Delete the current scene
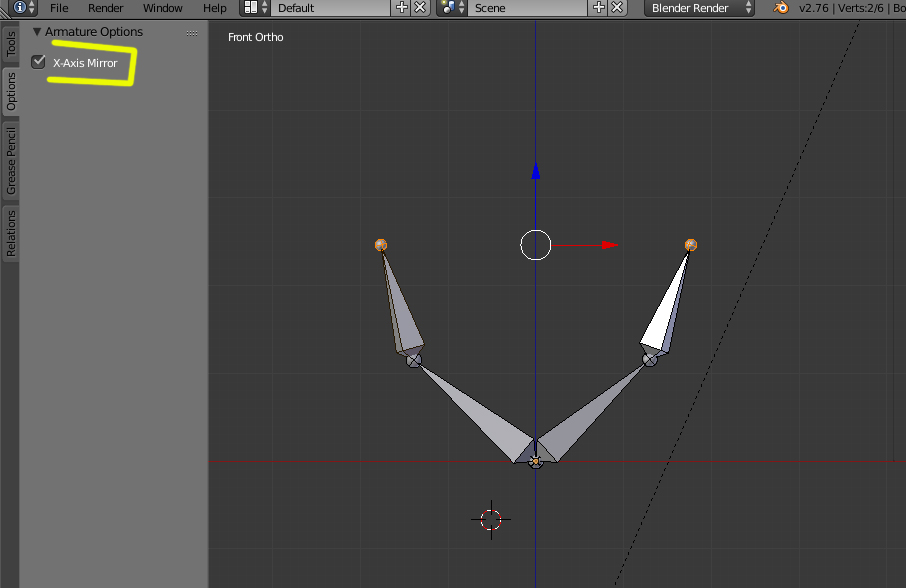906x588 pixels. click(617, 8)
